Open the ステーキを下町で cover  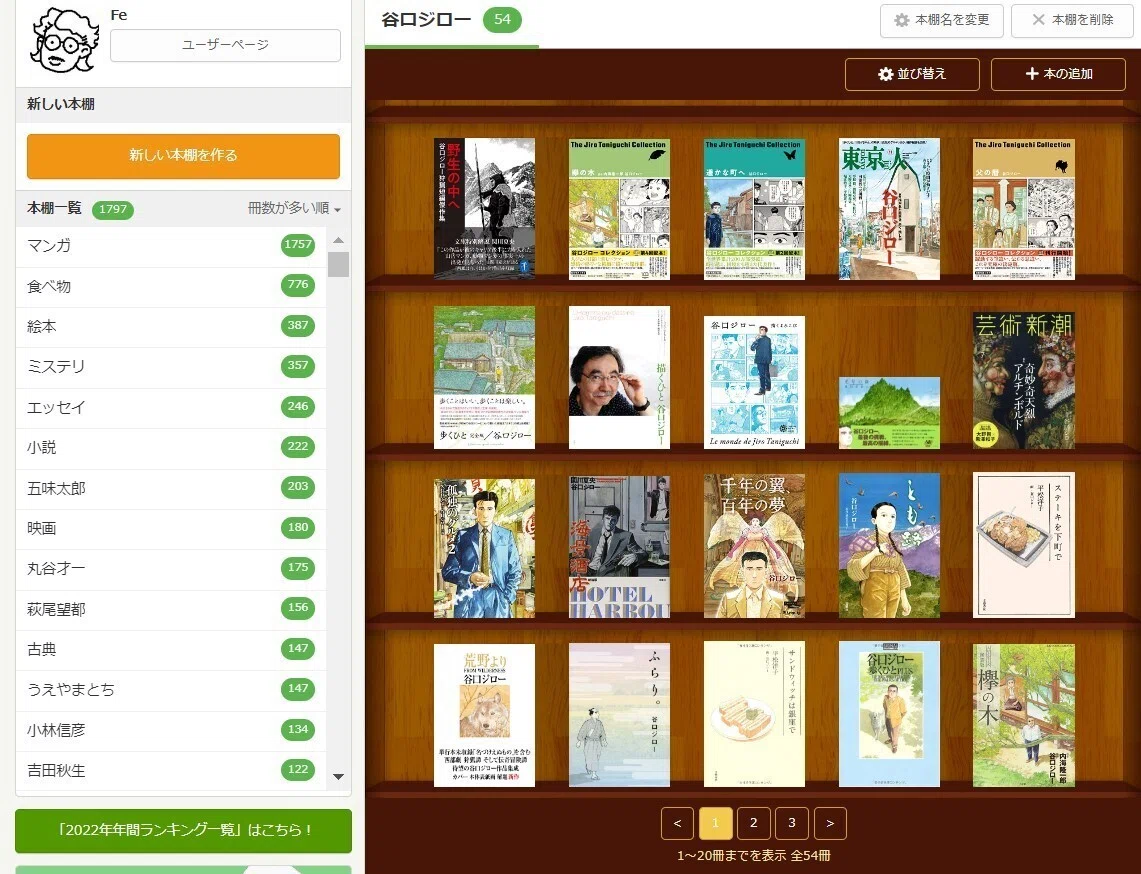tap(1024, 545)
